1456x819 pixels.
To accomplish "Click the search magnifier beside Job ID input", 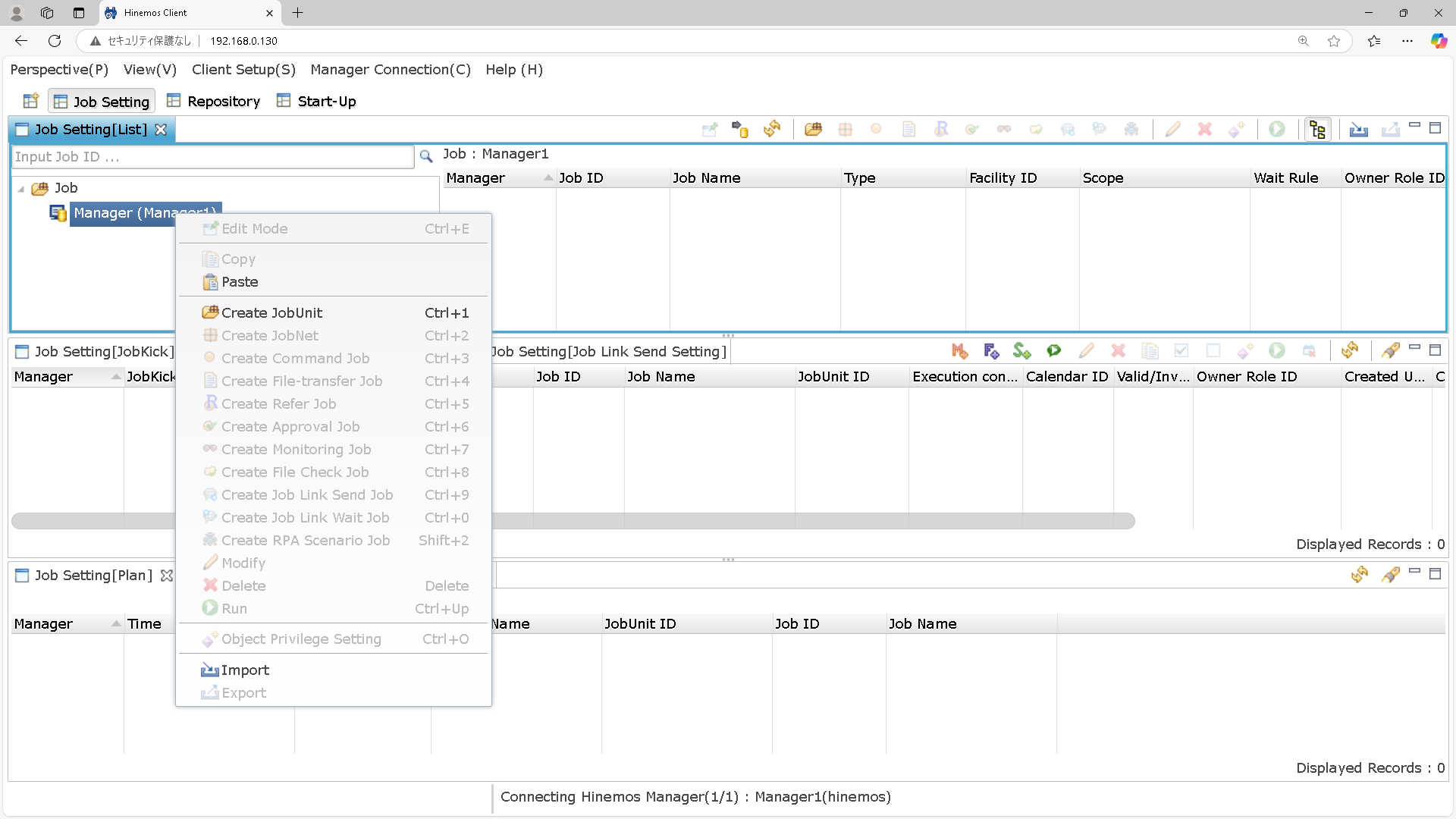I will (426, 156).
